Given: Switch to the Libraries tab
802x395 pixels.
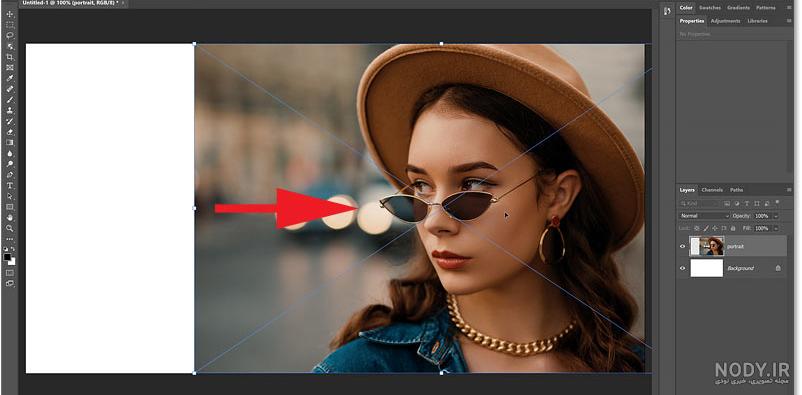Looking at the screenshot, I should (x=757, y=21).
